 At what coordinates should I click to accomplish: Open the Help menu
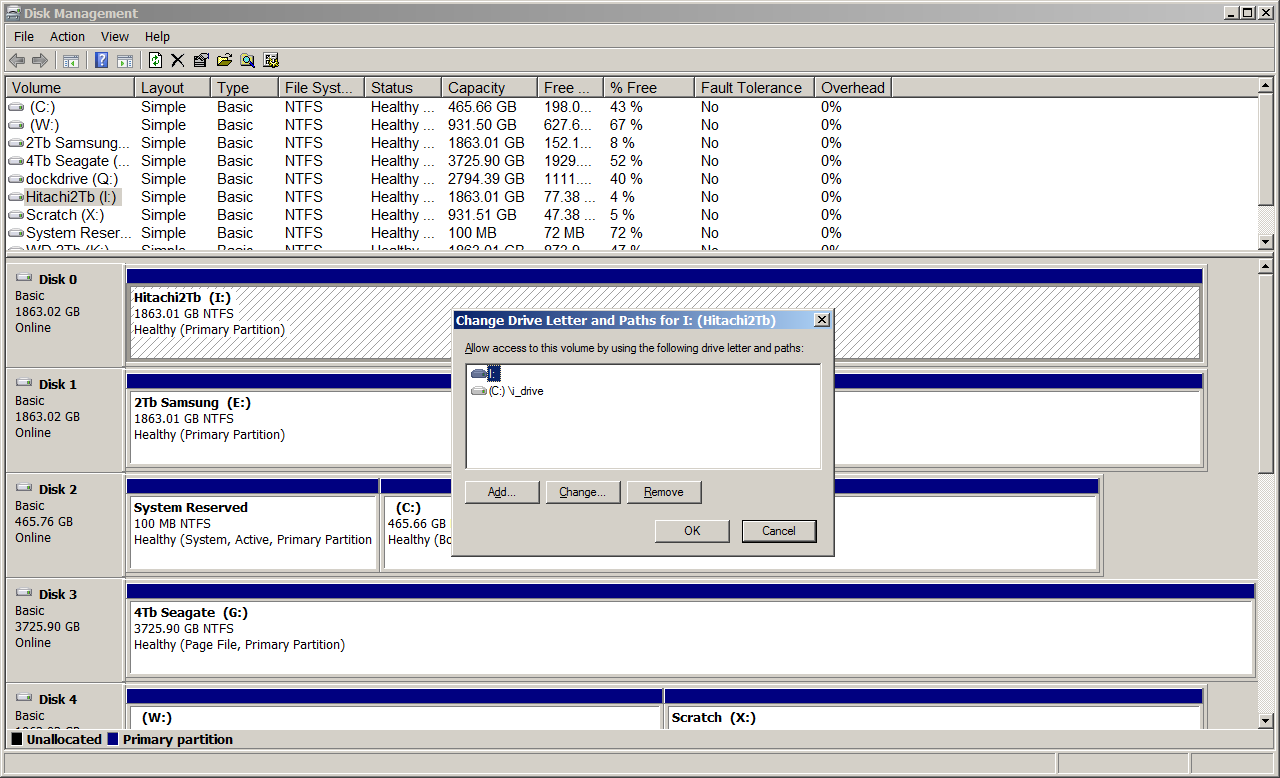coord(157,36)
